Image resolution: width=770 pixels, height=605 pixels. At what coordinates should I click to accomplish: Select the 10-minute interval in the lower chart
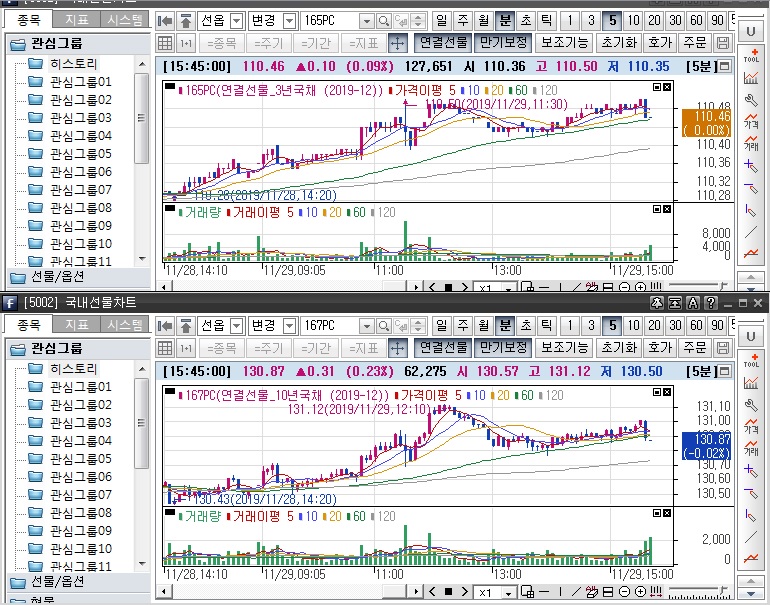633,325
